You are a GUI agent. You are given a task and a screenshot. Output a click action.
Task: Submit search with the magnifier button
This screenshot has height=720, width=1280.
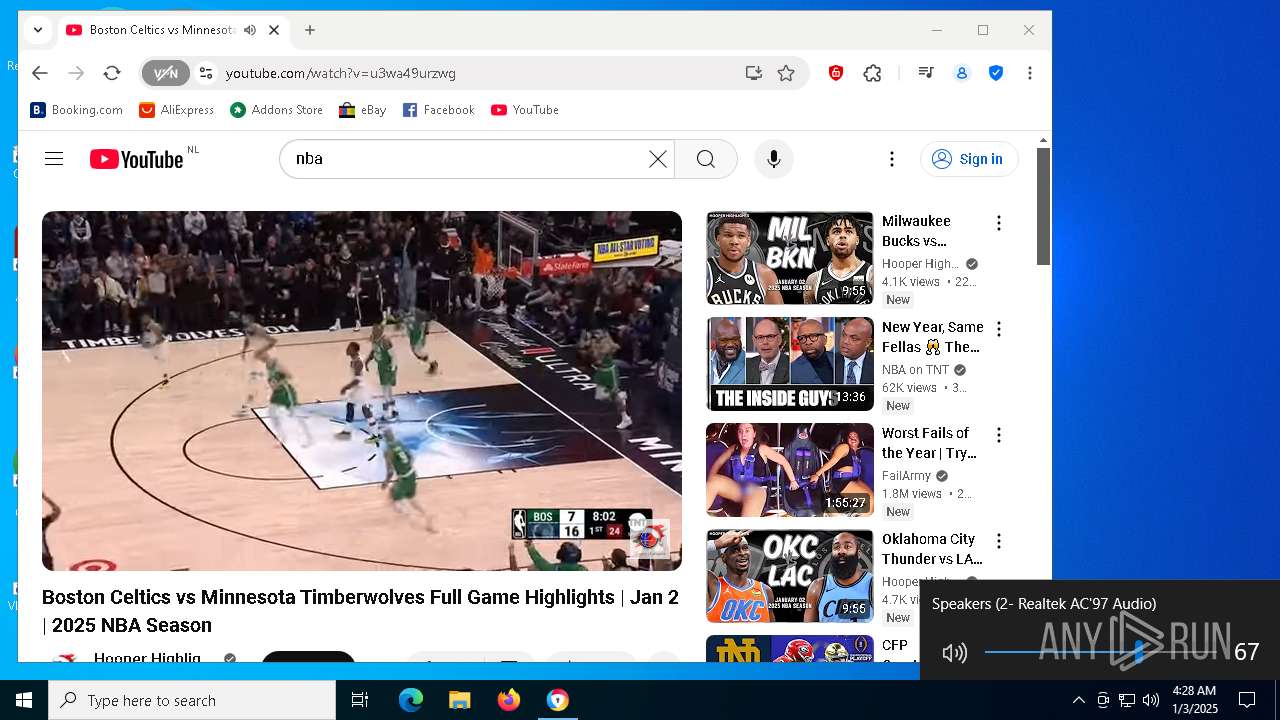[x=706, y=159]
